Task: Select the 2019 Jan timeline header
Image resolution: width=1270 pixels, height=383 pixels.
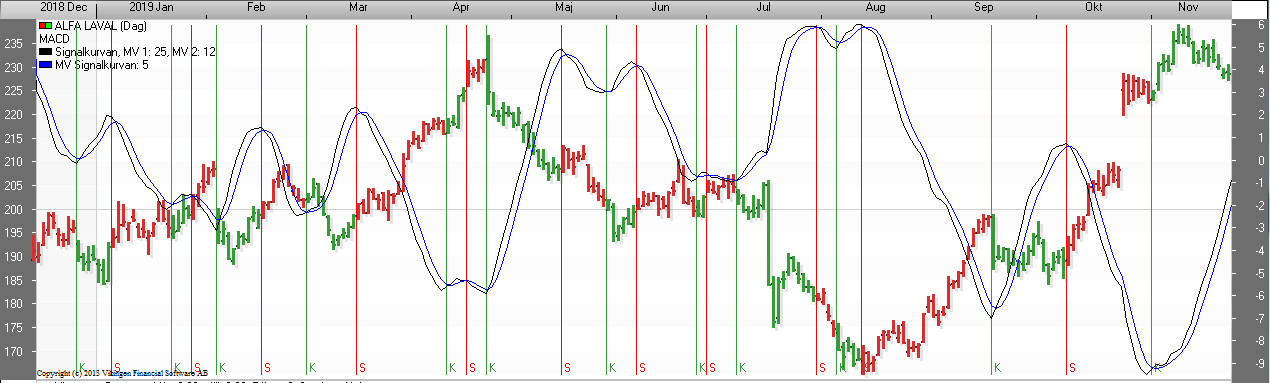Action: pyautogui.click(x=152, y=7)
